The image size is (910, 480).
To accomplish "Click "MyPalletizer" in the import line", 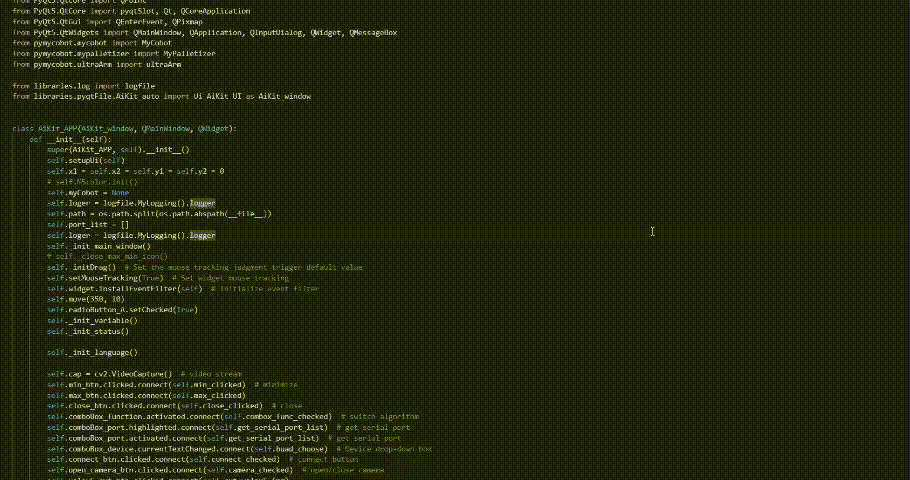I will (189, 53).
